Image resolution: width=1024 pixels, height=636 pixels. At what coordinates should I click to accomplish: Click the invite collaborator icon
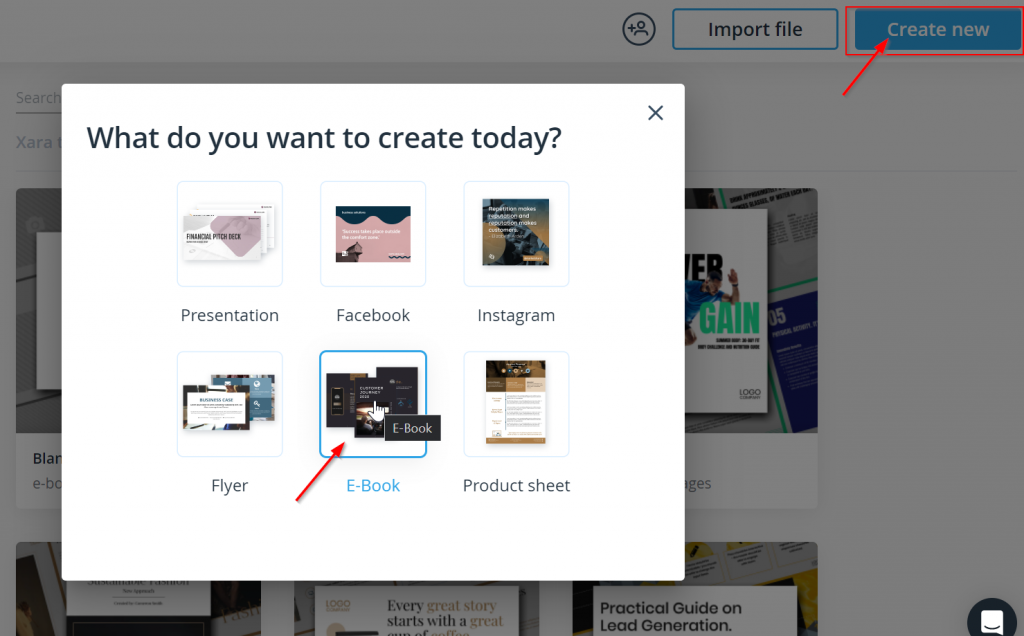point(638,29)
